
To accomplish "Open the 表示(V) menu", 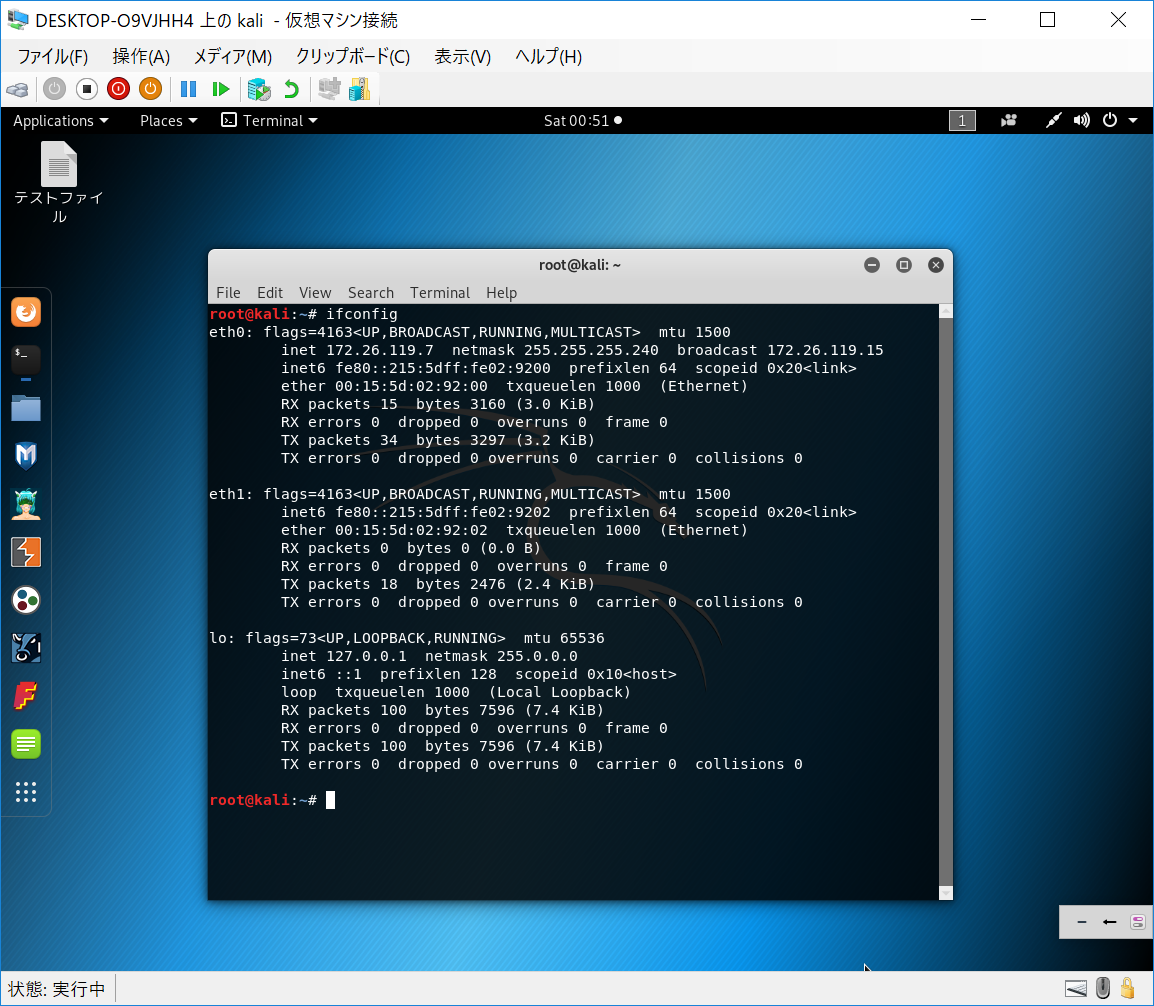I will tap(462, 56).
